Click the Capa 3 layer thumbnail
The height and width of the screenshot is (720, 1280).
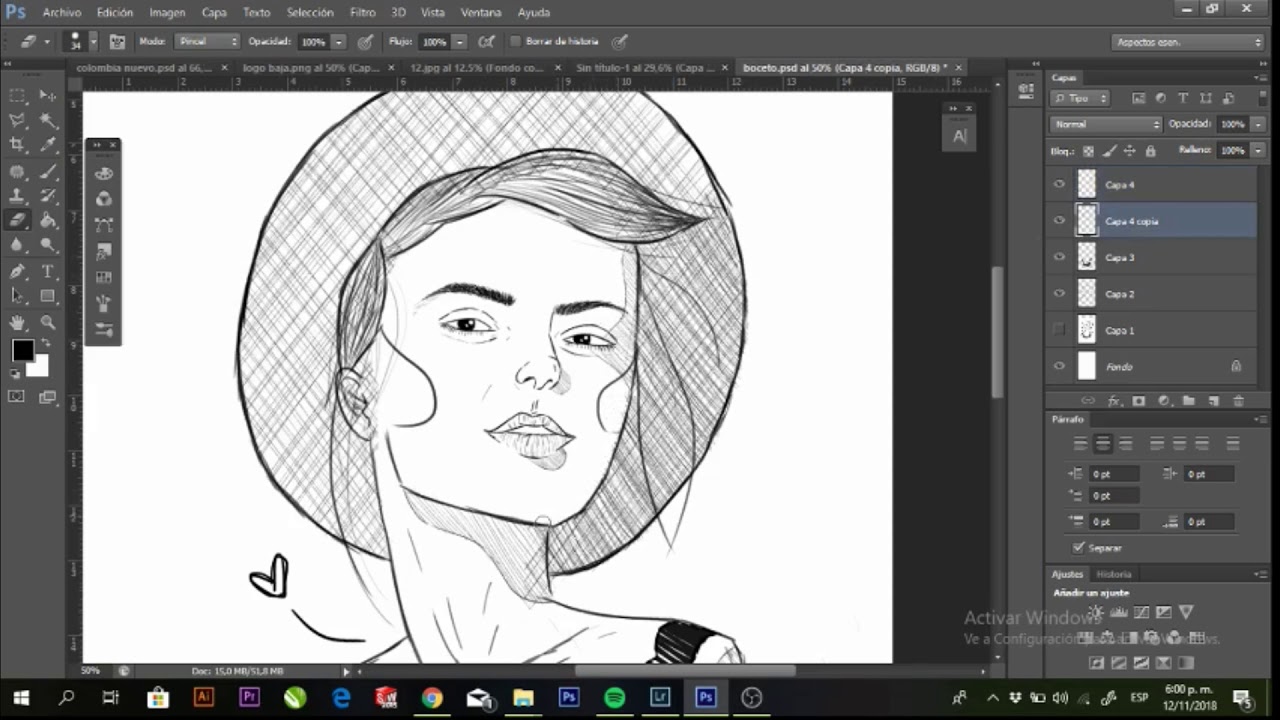pyautogui.click(x=1087, y=257)
